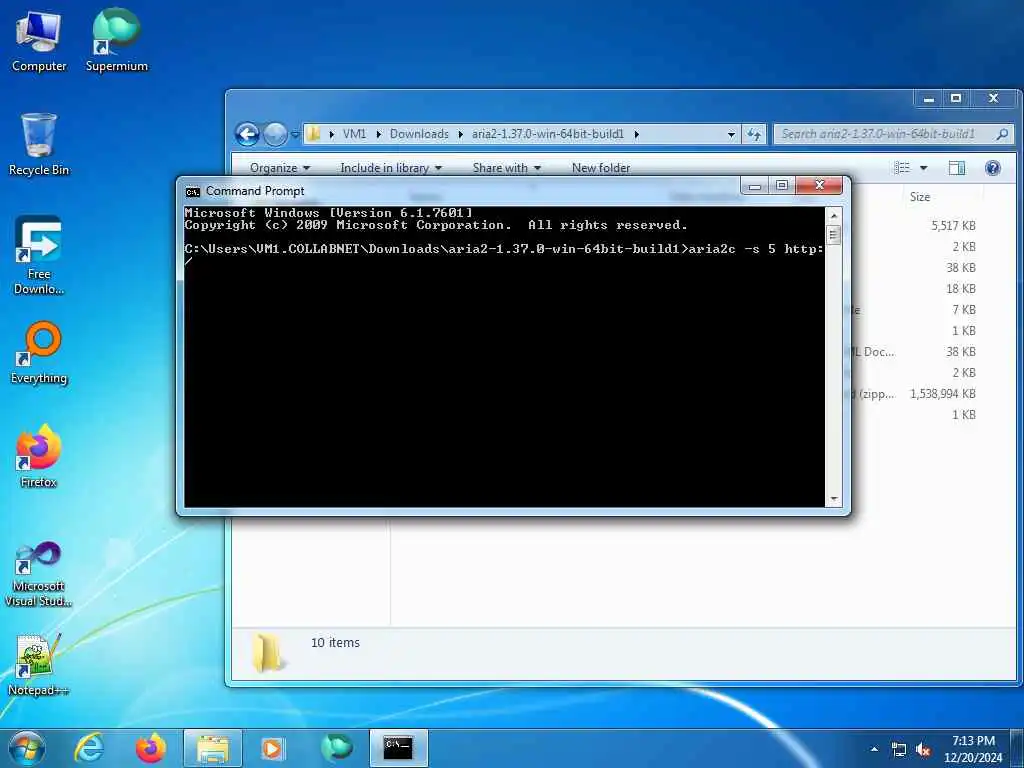Select the Free Download Manager desktop shortcut
Viewport: 1024px width, 768px height.
39,255
